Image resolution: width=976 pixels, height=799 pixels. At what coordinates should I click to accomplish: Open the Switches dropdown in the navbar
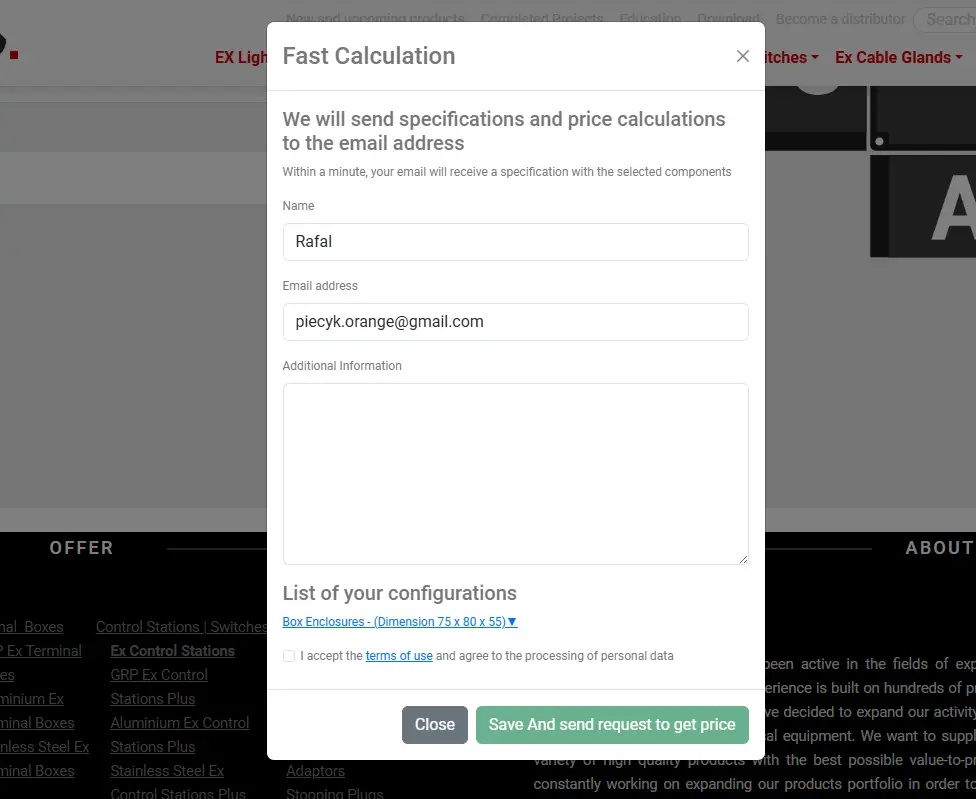[x=790, y=58]
